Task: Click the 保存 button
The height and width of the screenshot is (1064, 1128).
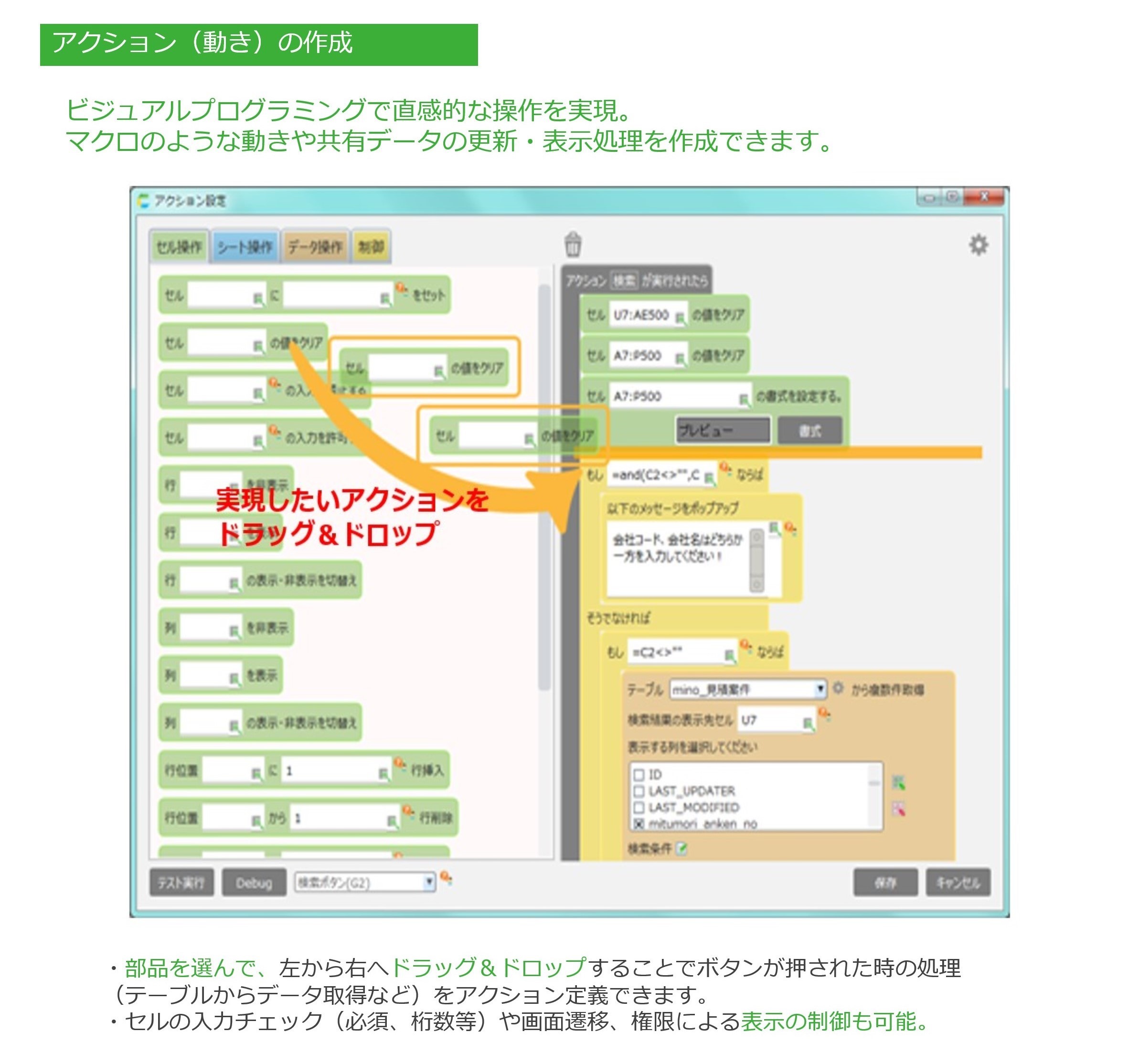Action: [x=885, y=883]
